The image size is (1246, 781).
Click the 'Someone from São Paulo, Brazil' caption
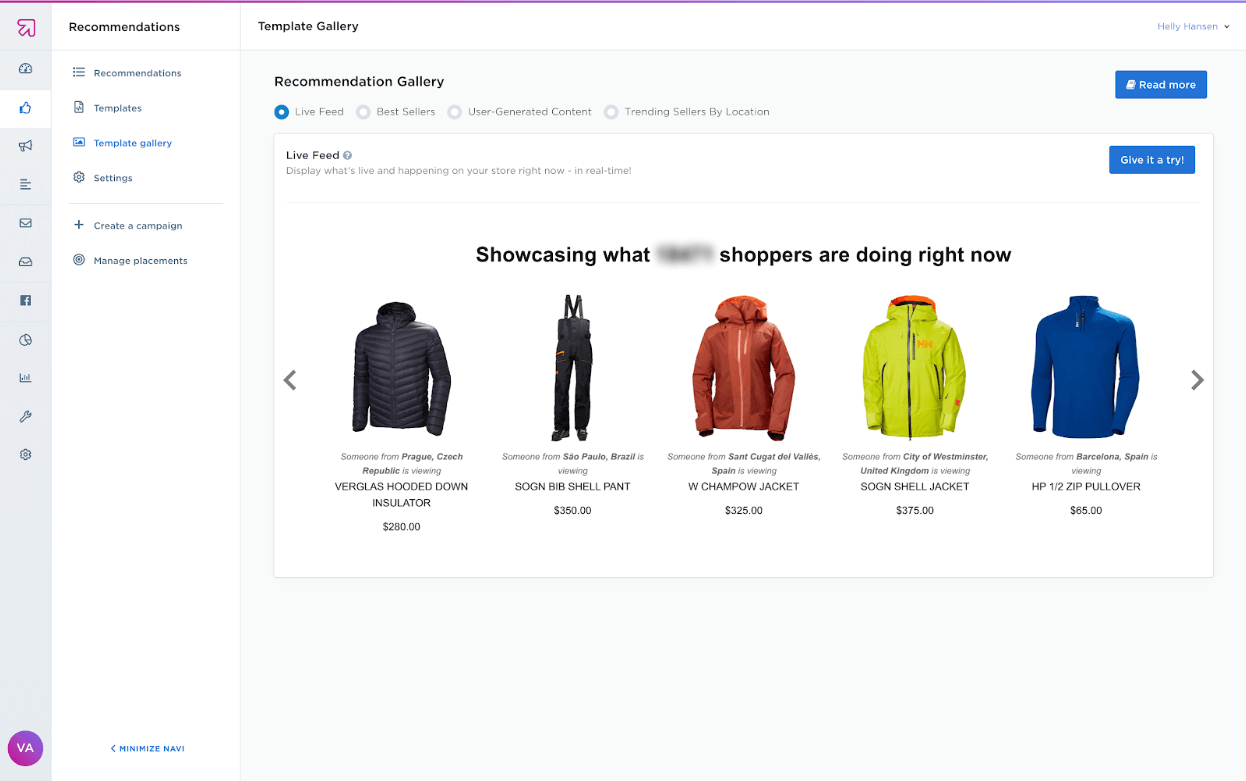point(573,463)
